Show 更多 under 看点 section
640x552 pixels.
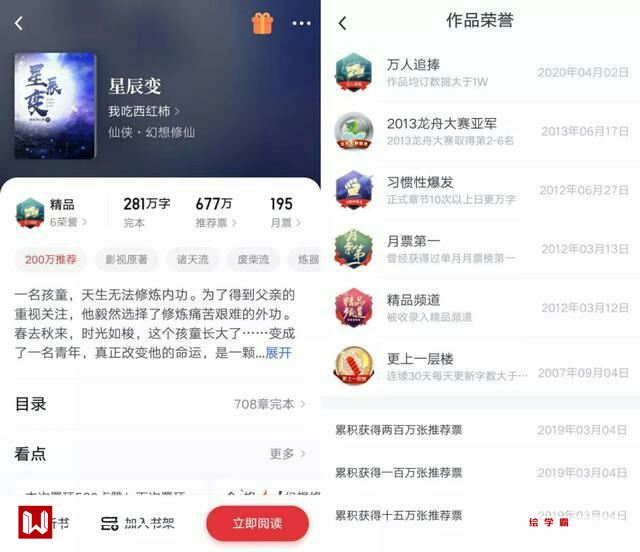click(287, 454)
